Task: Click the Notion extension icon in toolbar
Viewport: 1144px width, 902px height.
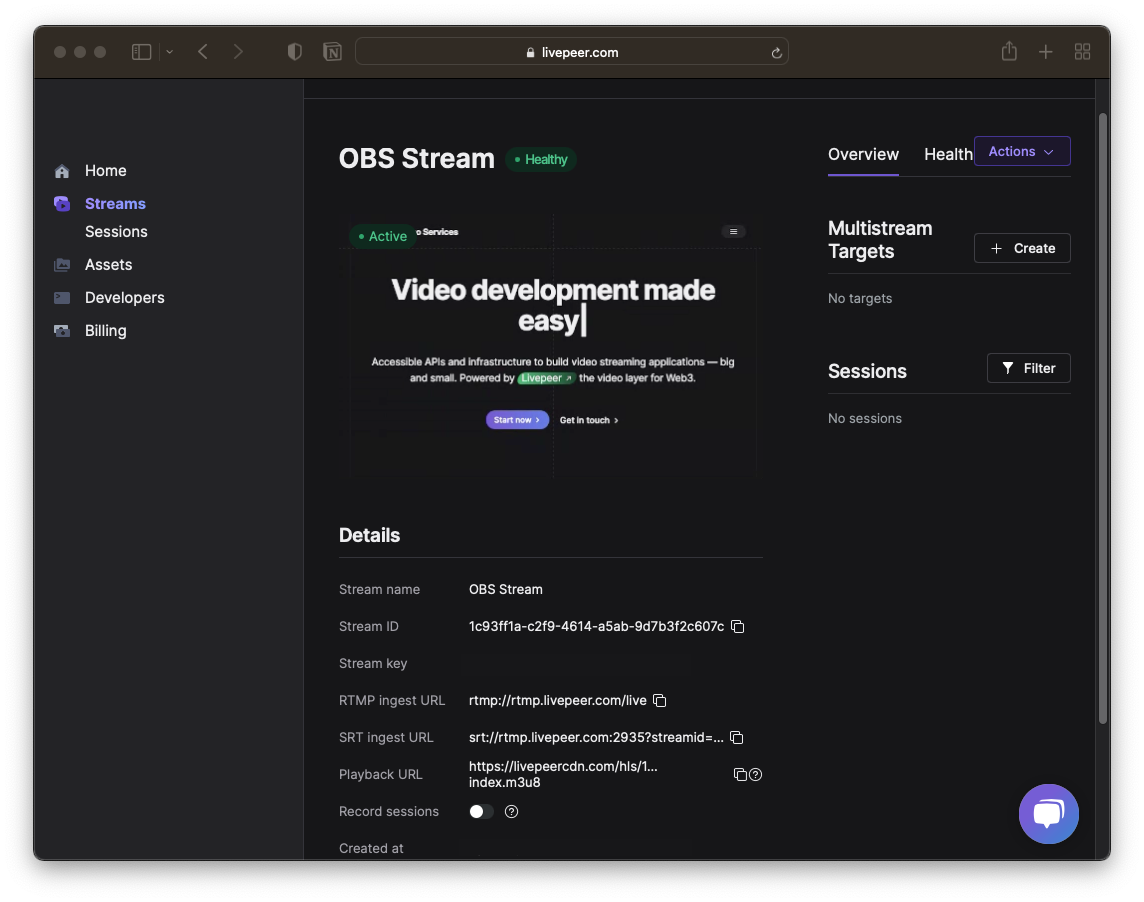Action: click(x=332, y=52)
